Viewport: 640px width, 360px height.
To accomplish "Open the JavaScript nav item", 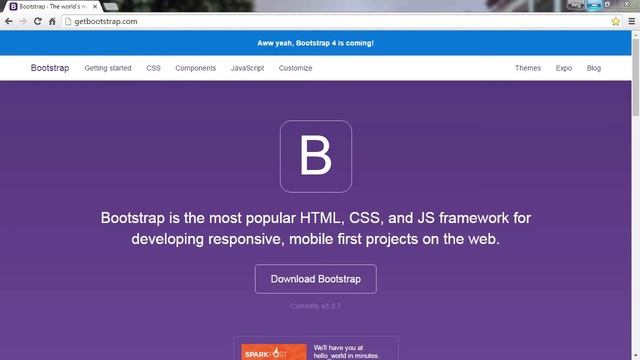I will 247,68.
